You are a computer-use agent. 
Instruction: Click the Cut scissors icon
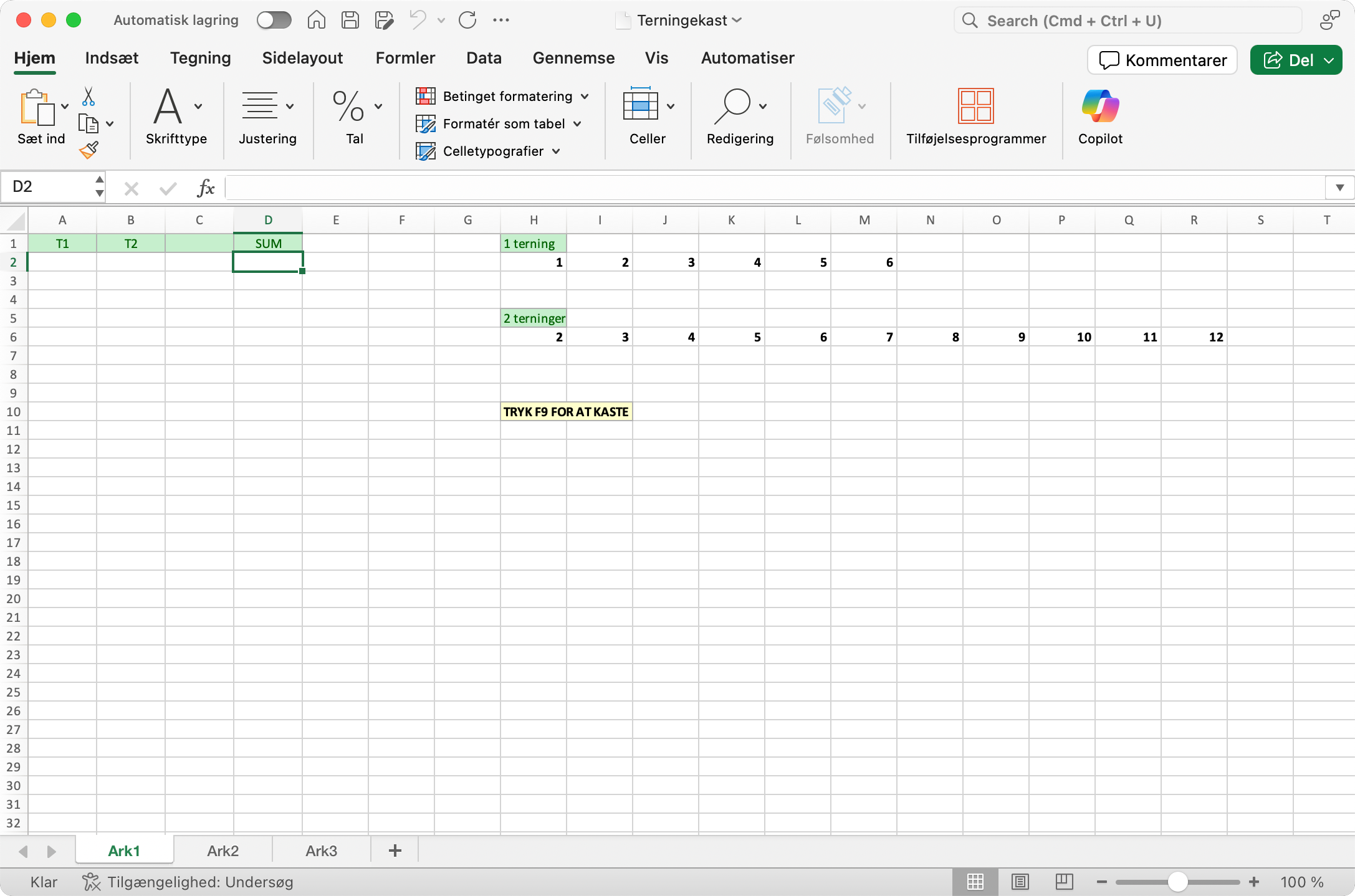[x=89, y=97]
